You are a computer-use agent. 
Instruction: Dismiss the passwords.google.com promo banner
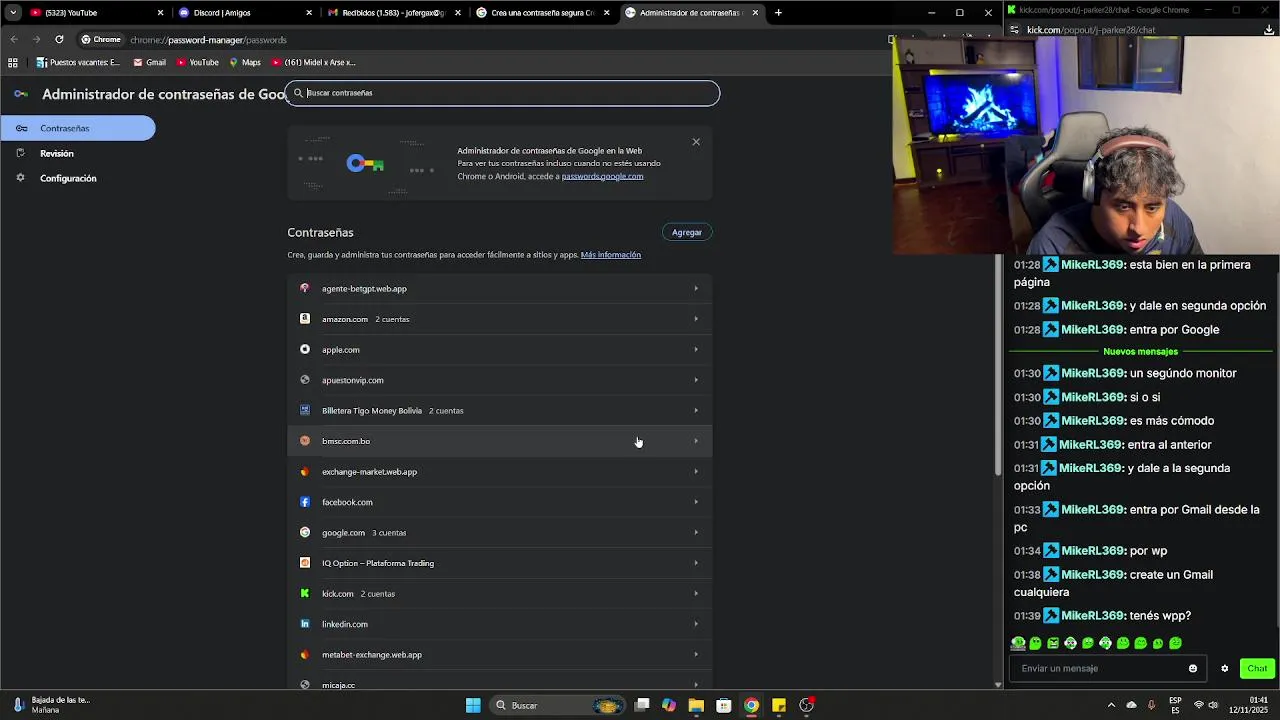[x=696, y=141]
